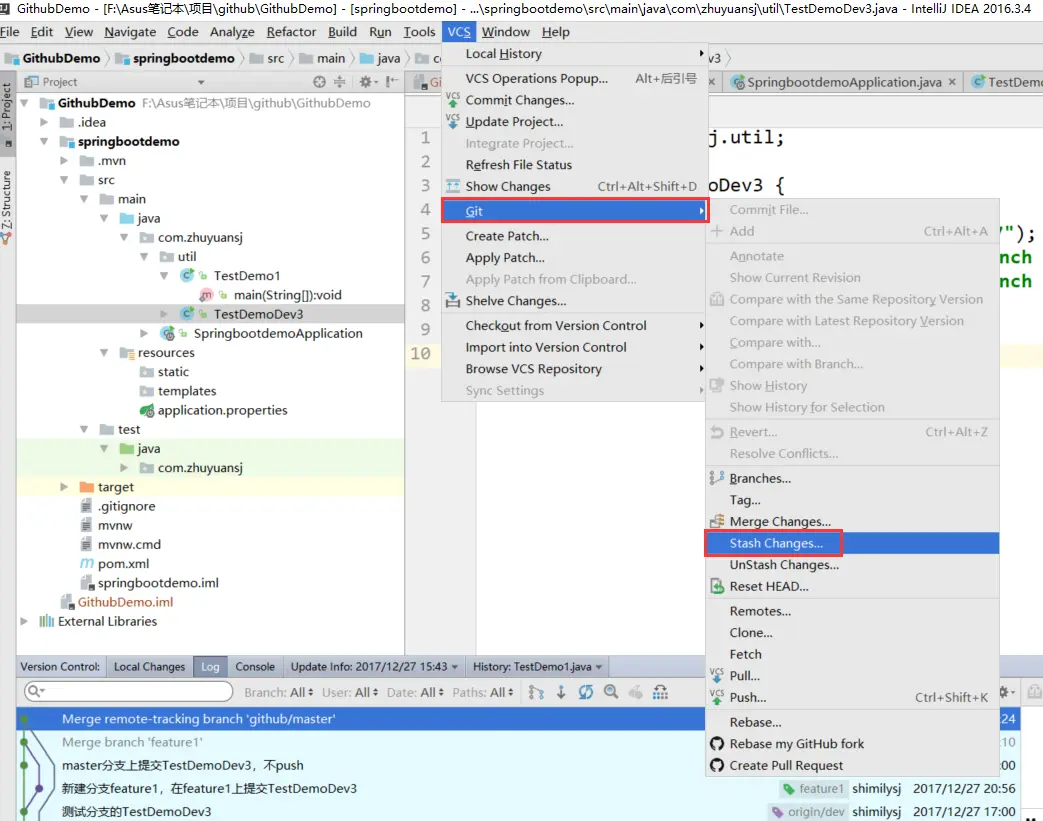The width and height of the screenshot is (1043, 821).
Task: Click the highlight options icon in Log toolbar
Action: [x=660, y=693]
